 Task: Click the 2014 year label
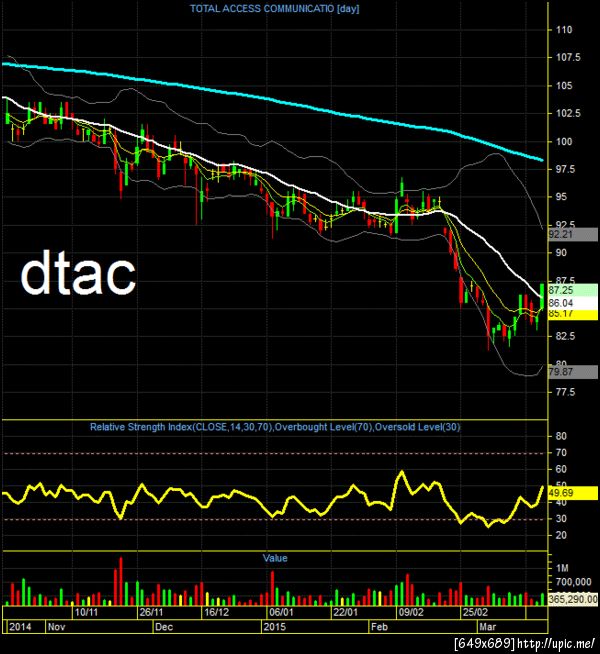point(20,626)
